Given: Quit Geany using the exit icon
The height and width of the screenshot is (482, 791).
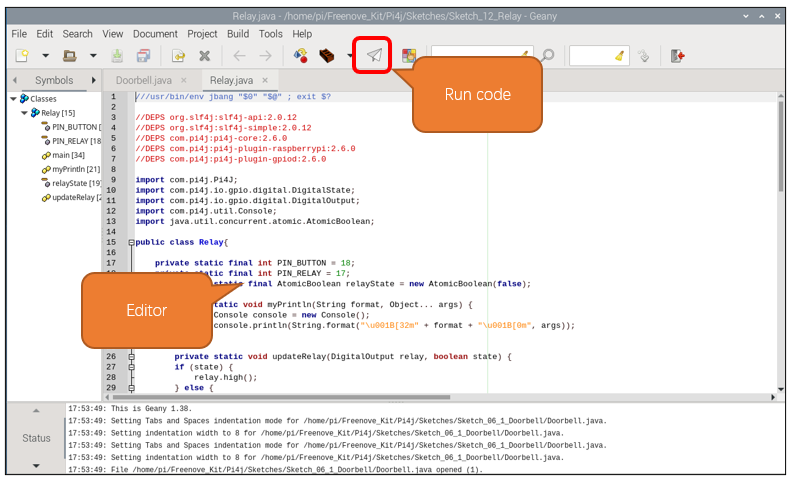Looking at the screenshot, I should coord(677,56).
